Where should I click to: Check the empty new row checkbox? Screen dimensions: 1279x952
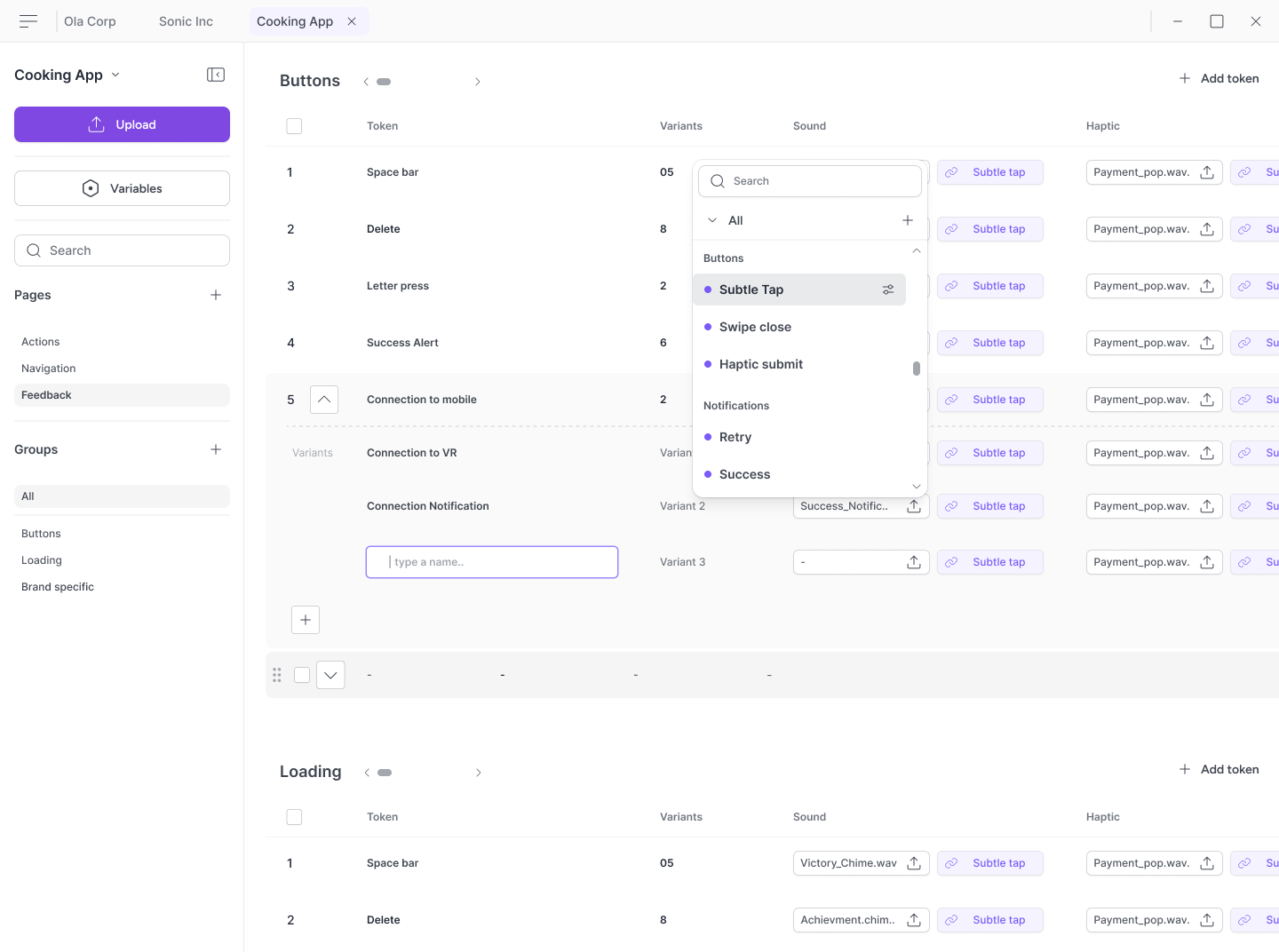[x=302, y=675]
